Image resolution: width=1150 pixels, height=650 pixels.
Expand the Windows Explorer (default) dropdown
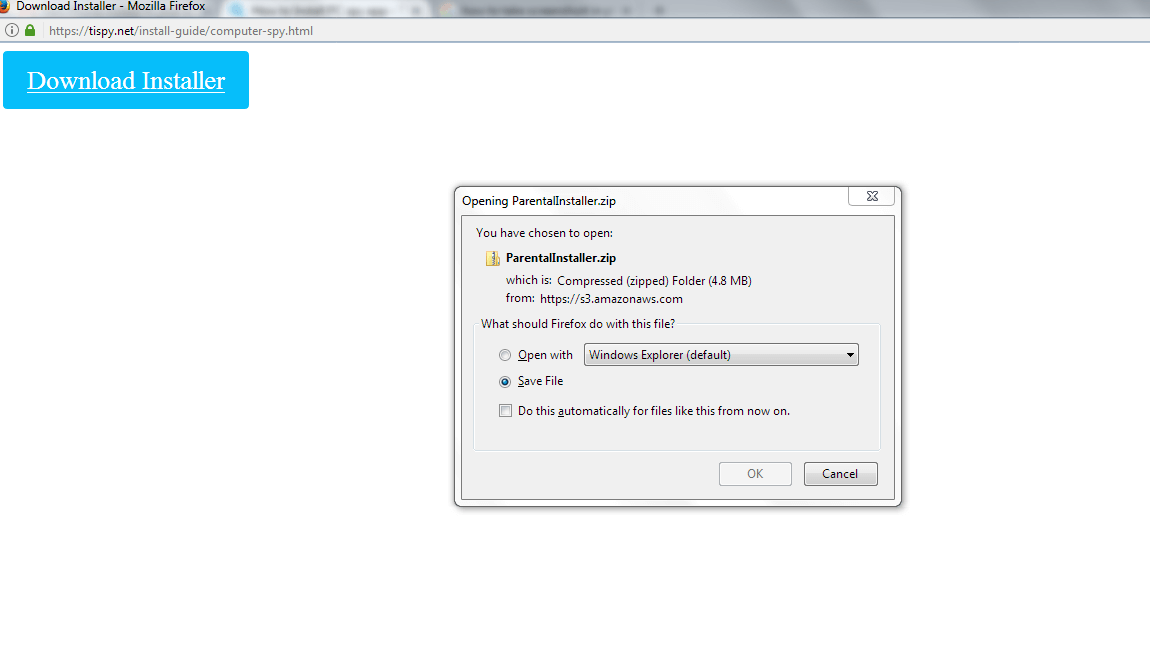click(x=721, y=355)
